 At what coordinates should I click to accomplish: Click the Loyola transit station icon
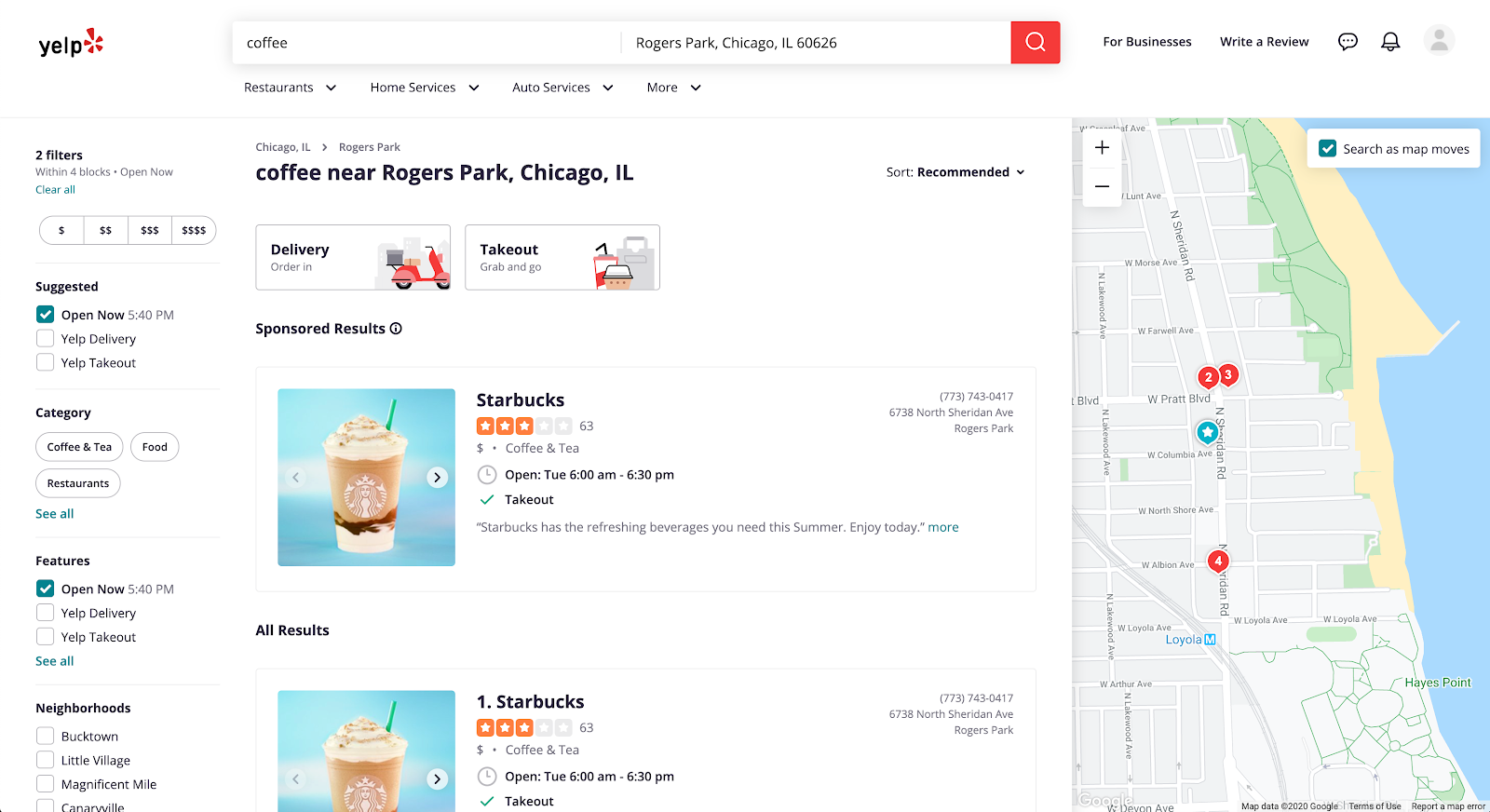[x=1210, y=640]
